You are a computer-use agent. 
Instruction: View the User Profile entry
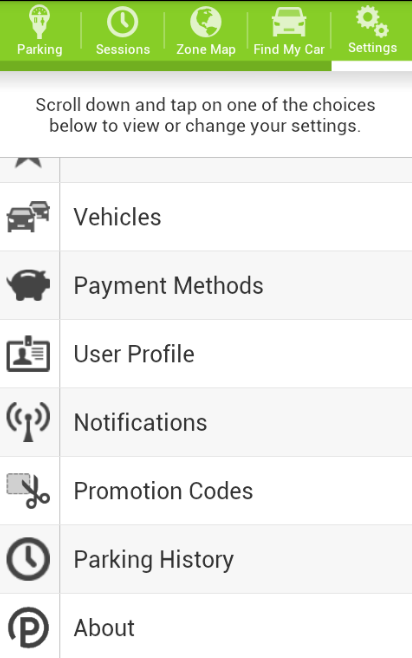coord(206,354)
